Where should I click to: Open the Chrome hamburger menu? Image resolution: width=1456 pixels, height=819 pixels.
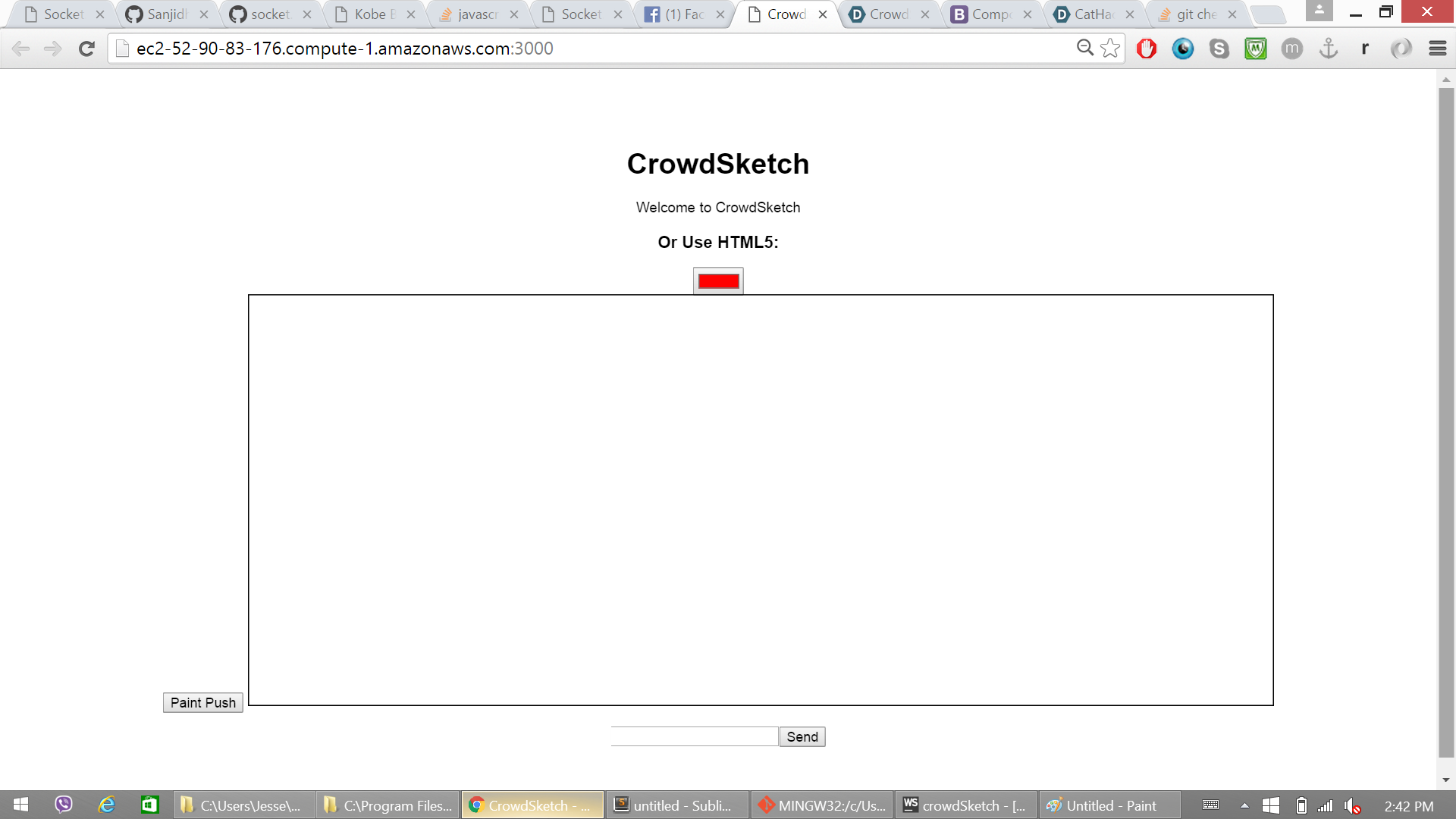1437,49
